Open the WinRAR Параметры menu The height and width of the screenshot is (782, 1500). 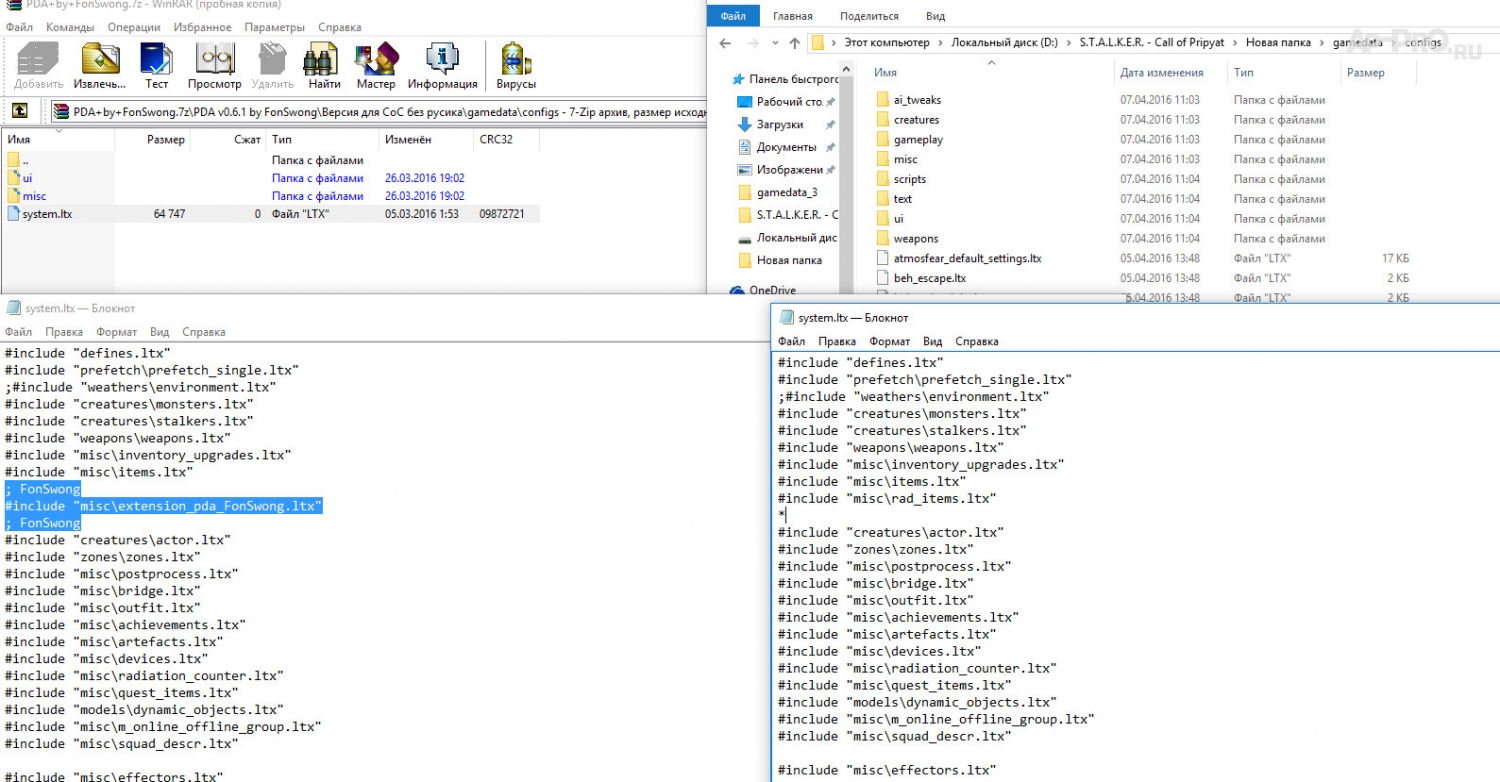pyautogui.click(x=275, y=27)
